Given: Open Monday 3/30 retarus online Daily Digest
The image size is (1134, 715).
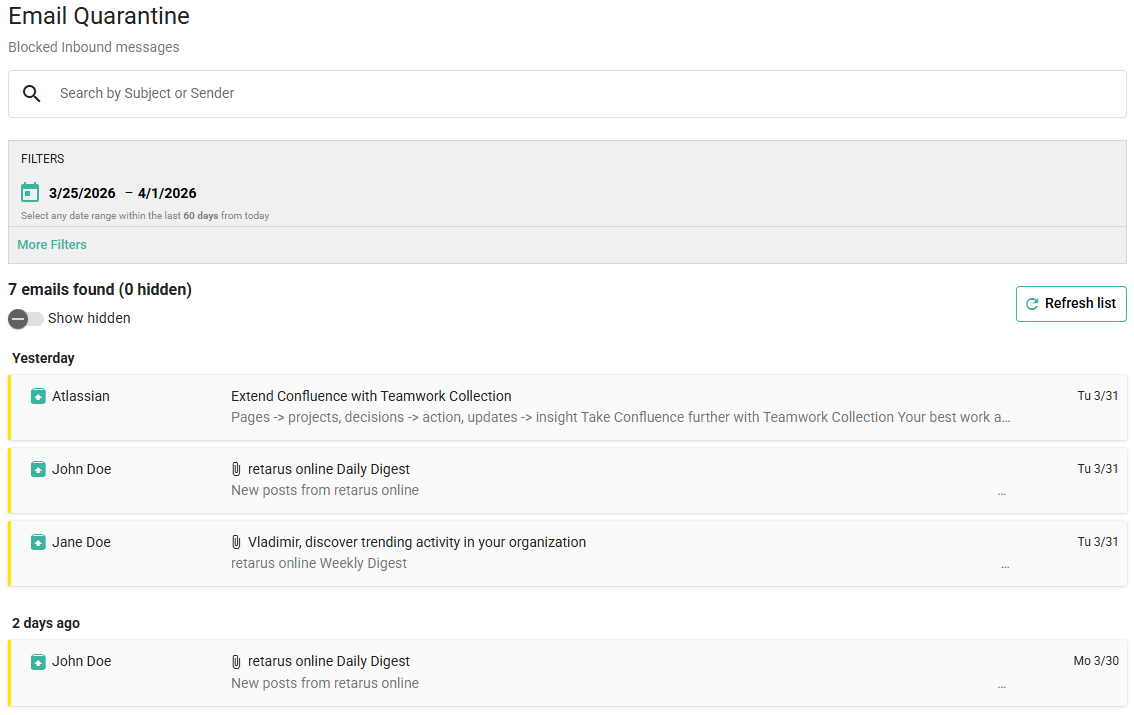Looking at the screenshot, I should coord(329,661).
